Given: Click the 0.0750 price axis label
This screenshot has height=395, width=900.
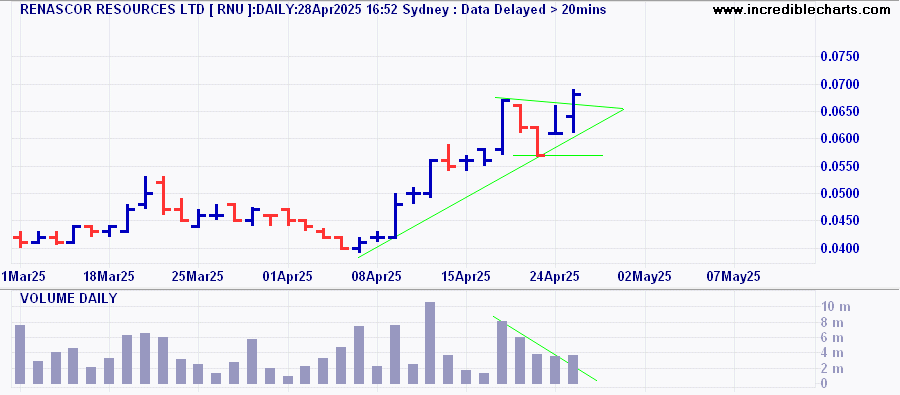Looking at the screenshot, I should (x=840, y=56).
